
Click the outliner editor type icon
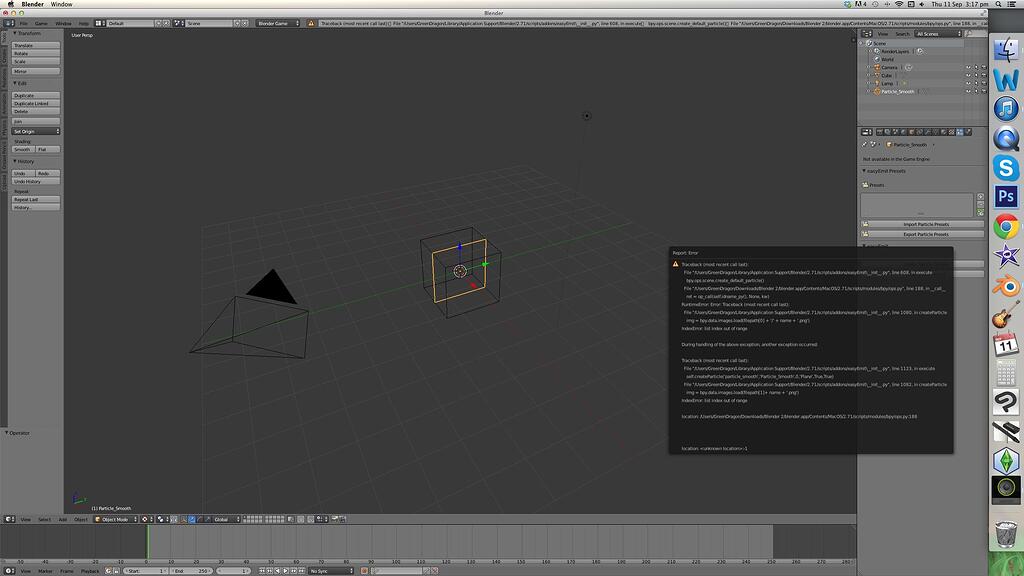867,34
